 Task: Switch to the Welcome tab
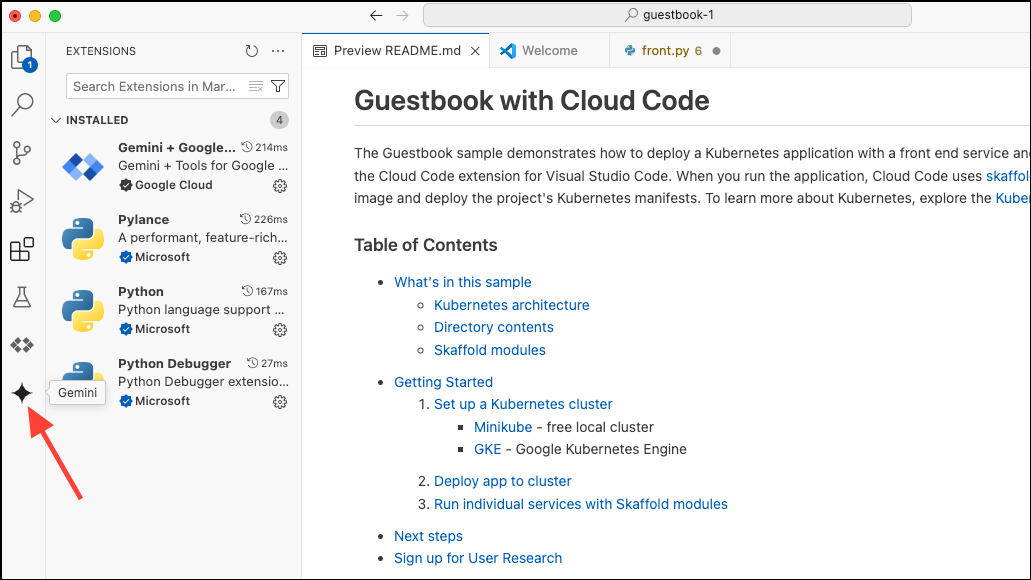(x=549, y=51)
